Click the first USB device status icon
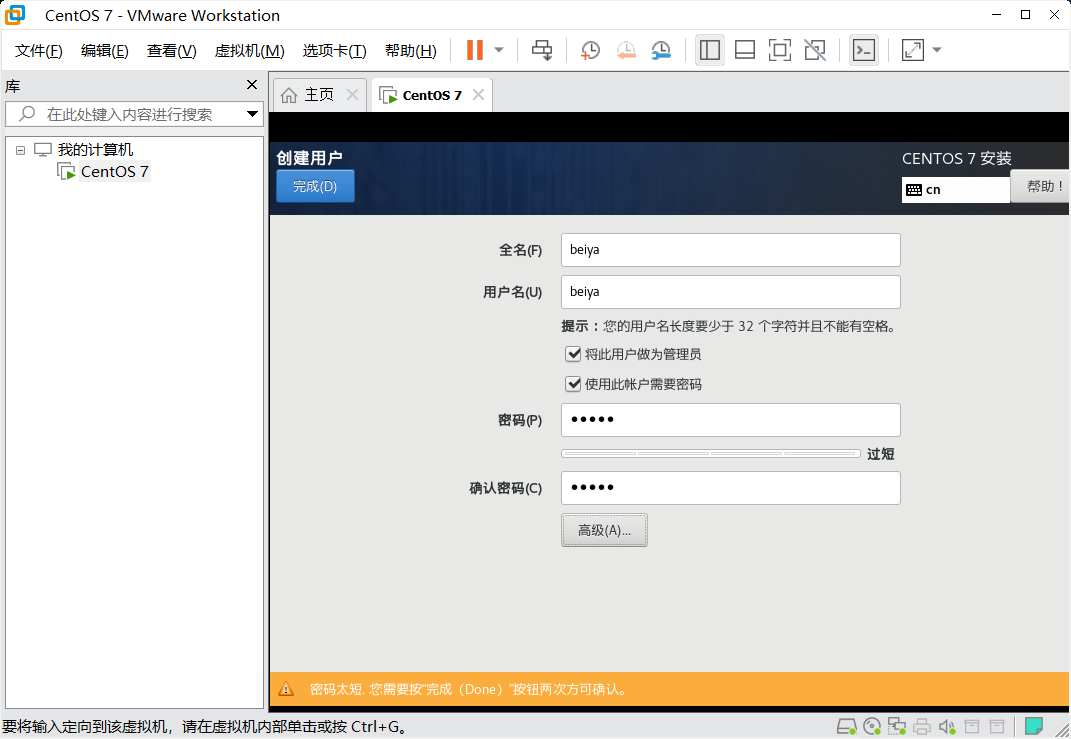Viewport: 1071px width, 739px height. (x=972, y=726)
